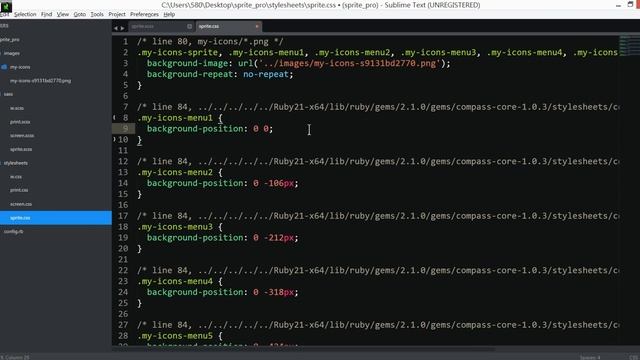Click line number 24 in the gutter
This screenshot has height=360, width=640.
[x=123, y=292]
